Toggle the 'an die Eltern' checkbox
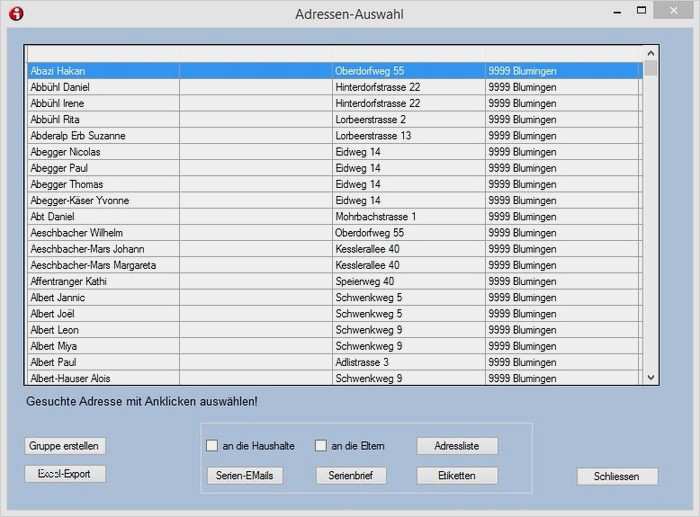This screenshot has height=517, width=700. (x=321, y=446)
